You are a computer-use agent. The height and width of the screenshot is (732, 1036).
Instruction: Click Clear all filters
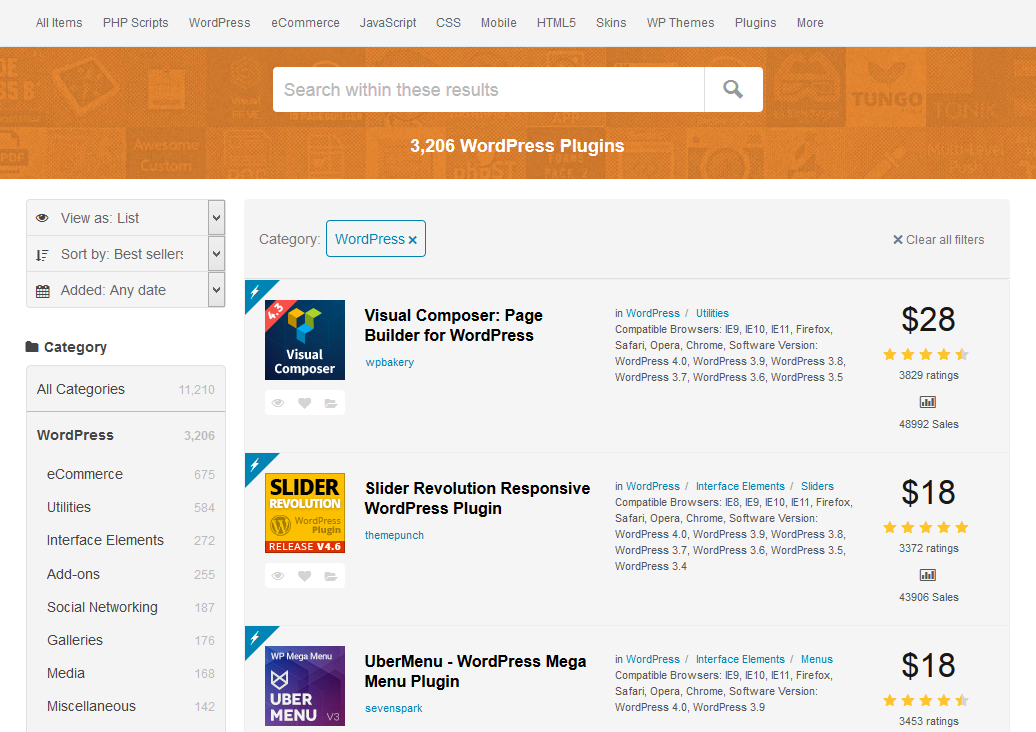click(938, 240)
